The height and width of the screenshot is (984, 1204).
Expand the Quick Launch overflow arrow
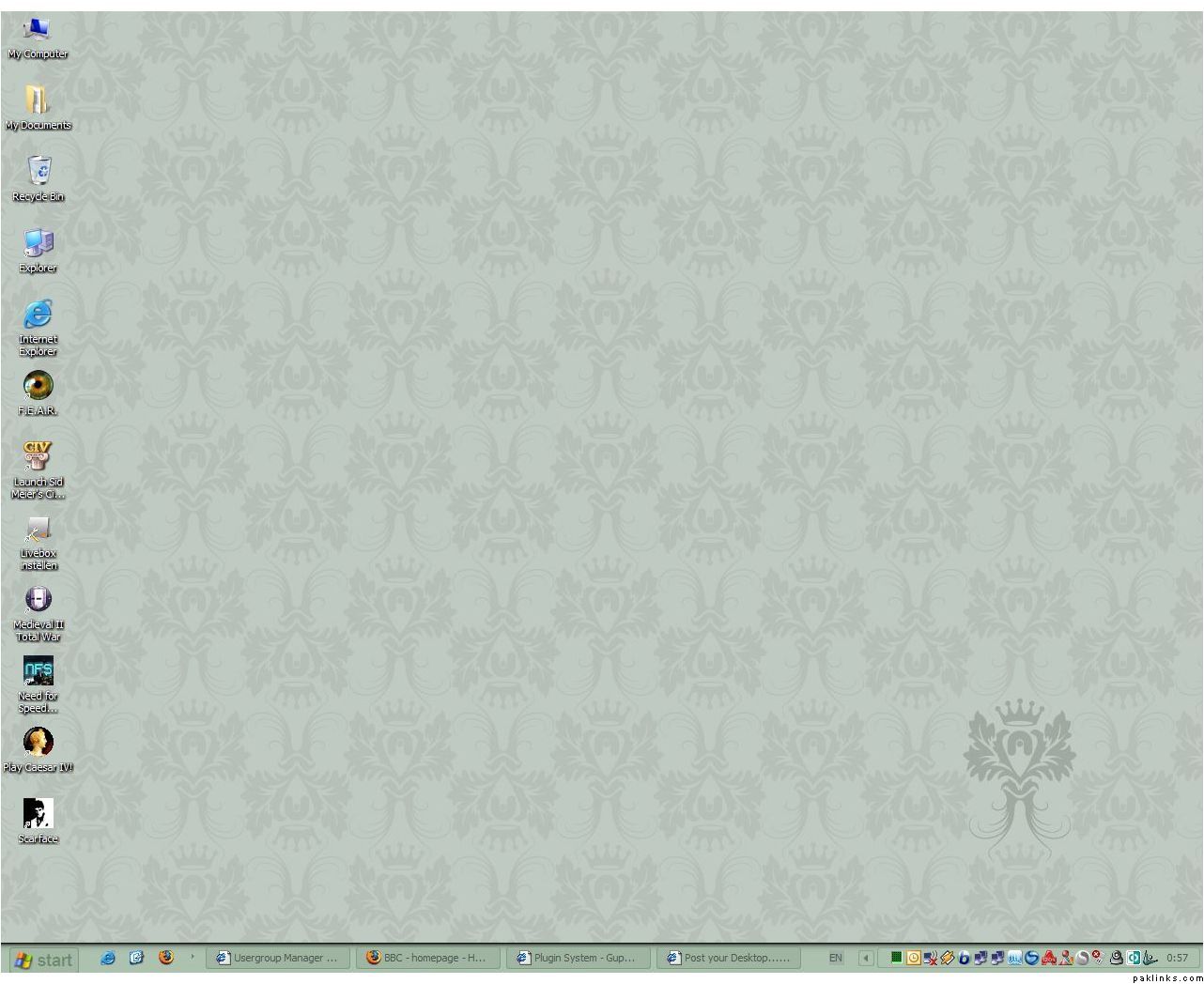[192, 957]
